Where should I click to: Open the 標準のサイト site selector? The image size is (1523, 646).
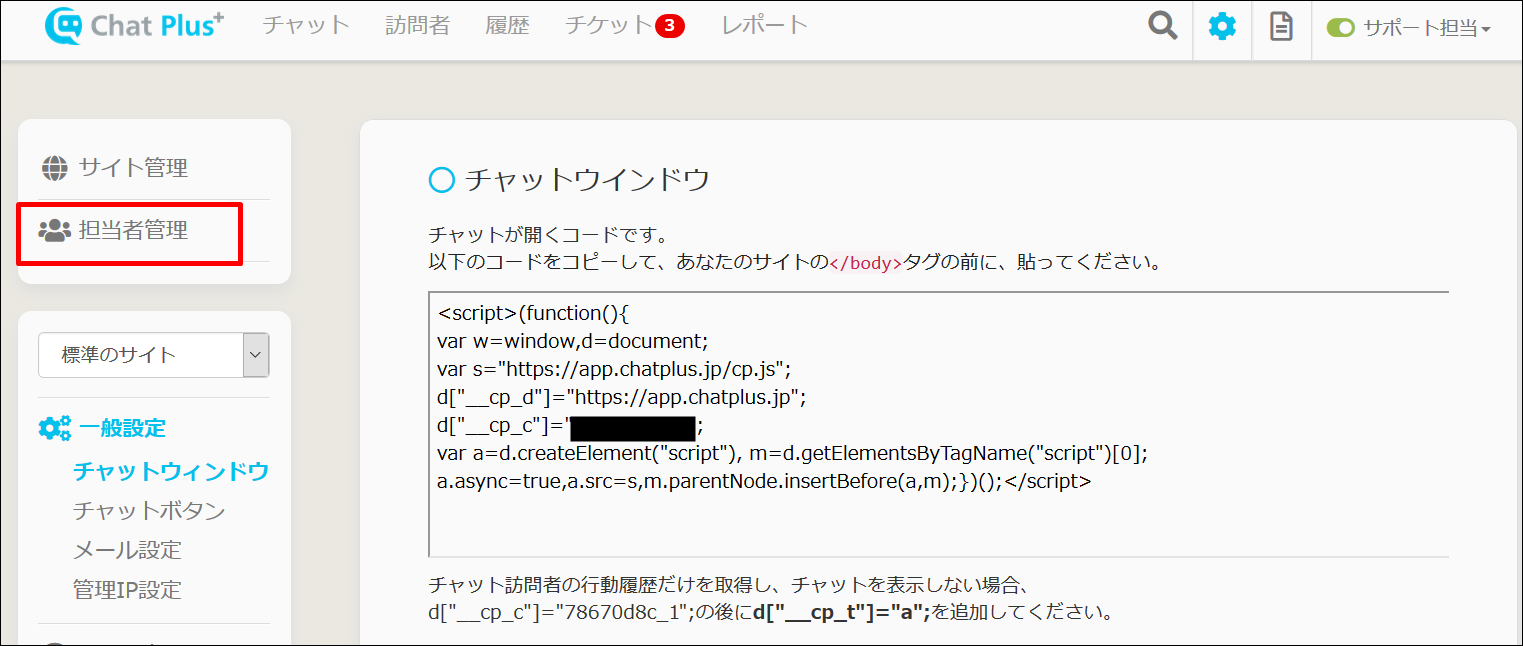[x=154, y=355]
